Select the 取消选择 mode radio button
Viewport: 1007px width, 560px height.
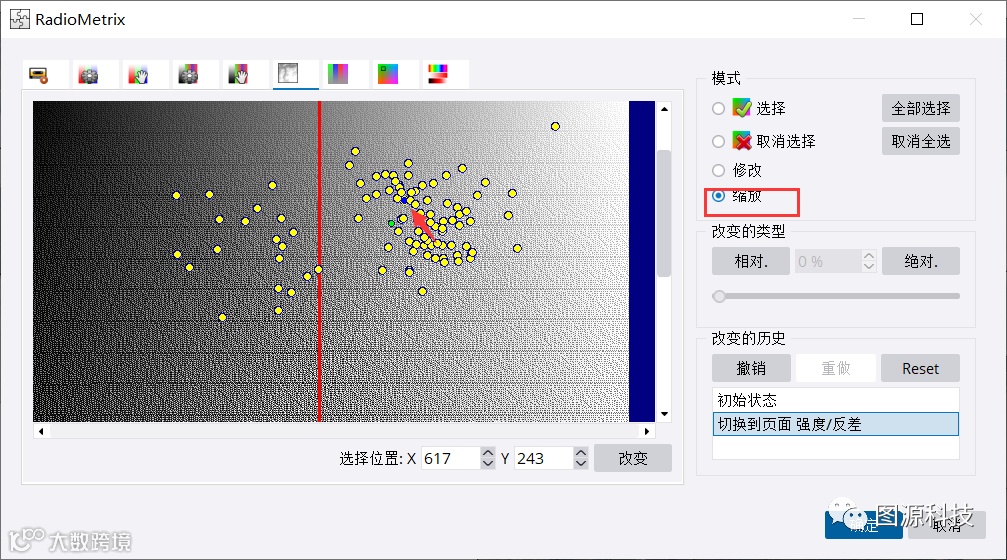tap(719, 141)
